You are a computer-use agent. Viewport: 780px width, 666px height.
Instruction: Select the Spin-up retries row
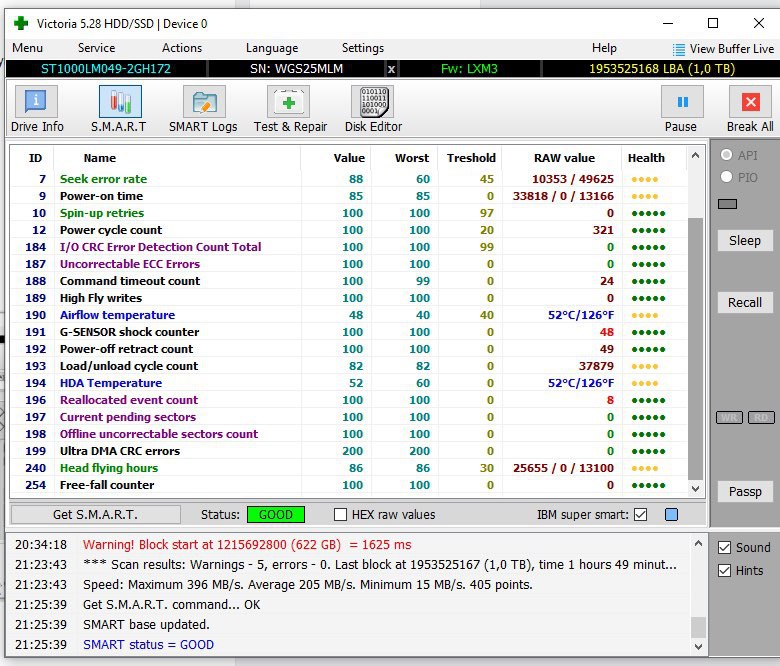tap(349, 213)
